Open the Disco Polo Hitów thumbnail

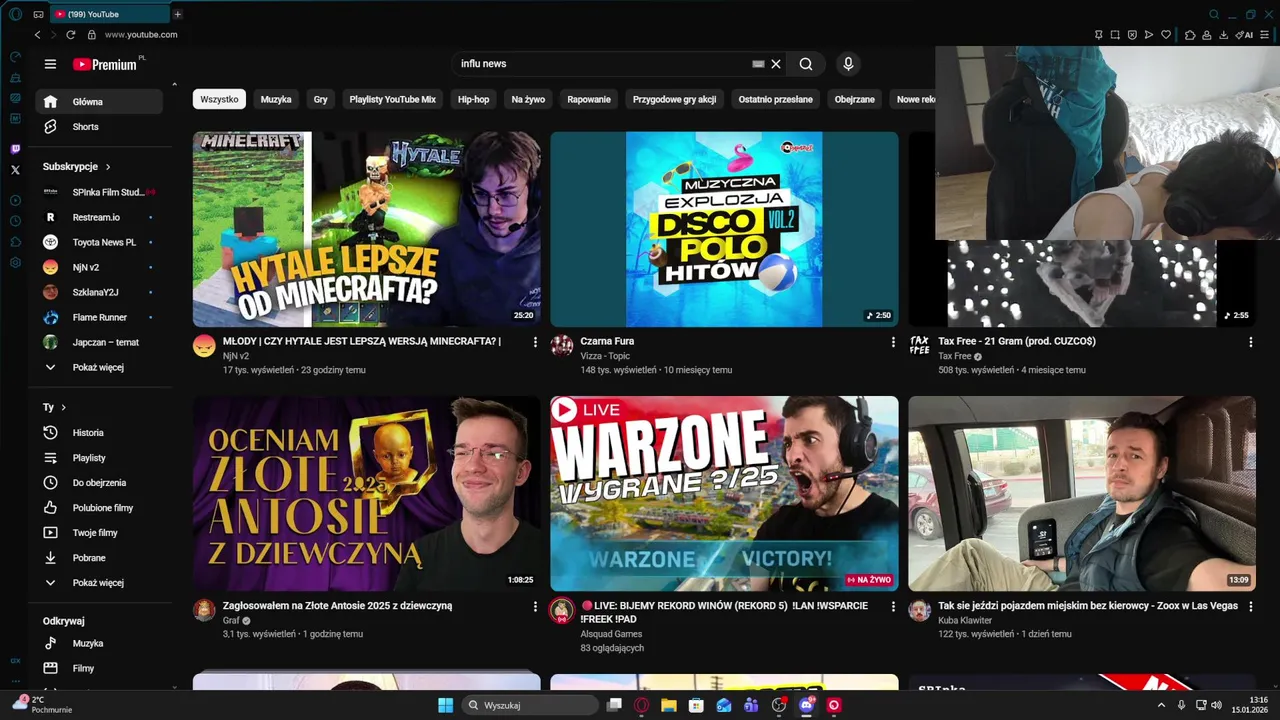pos(724,229)
